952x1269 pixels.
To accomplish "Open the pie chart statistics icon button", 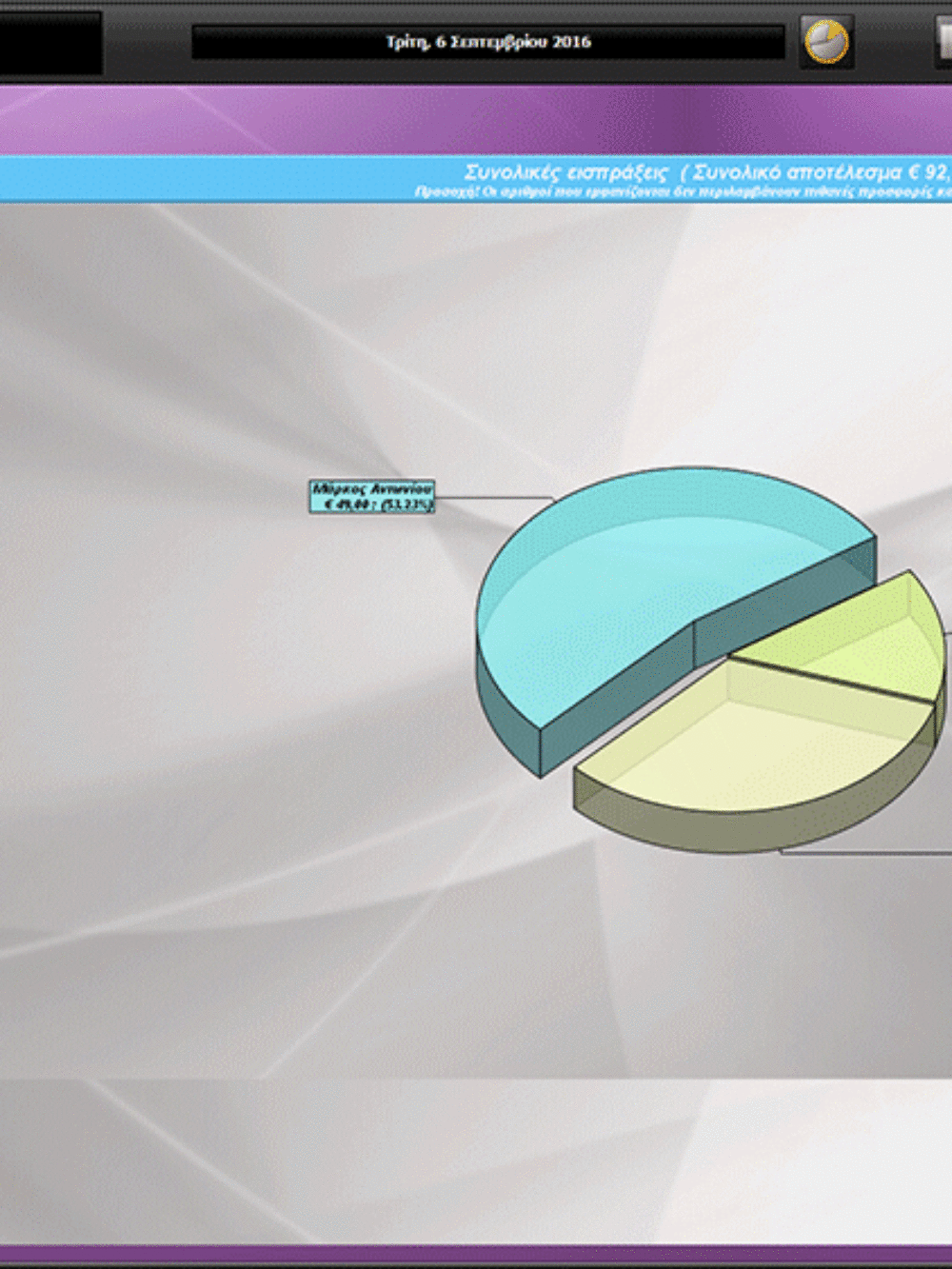I will coord(826,42).
